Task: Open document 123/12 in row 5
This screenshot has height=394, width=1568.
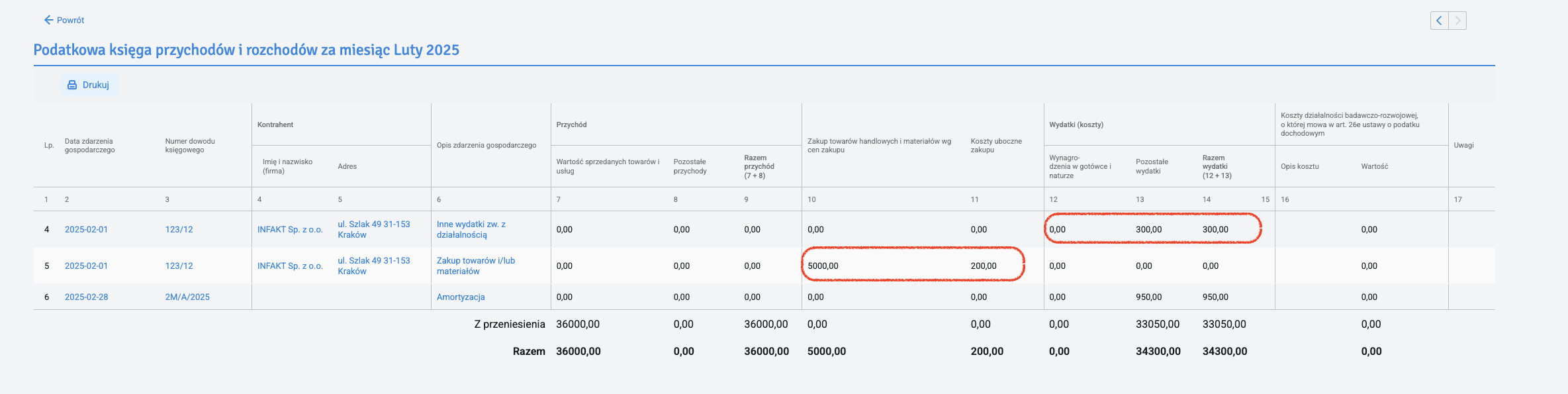Action: click(x=179, y=266)
